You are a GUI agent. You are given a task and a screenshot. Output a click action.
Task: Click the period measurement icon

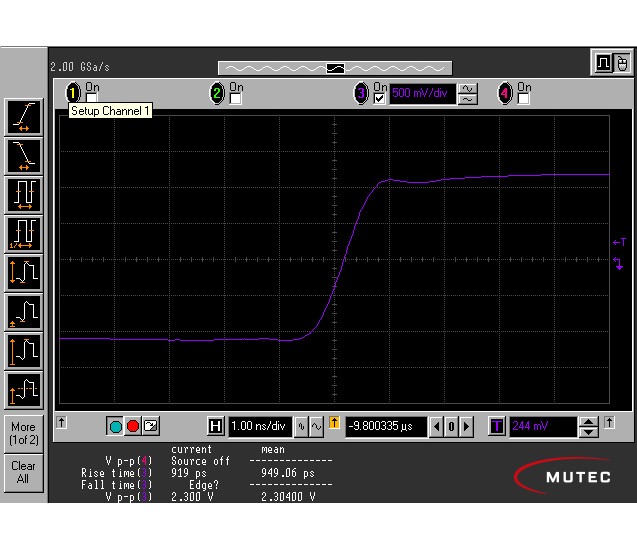23,194
